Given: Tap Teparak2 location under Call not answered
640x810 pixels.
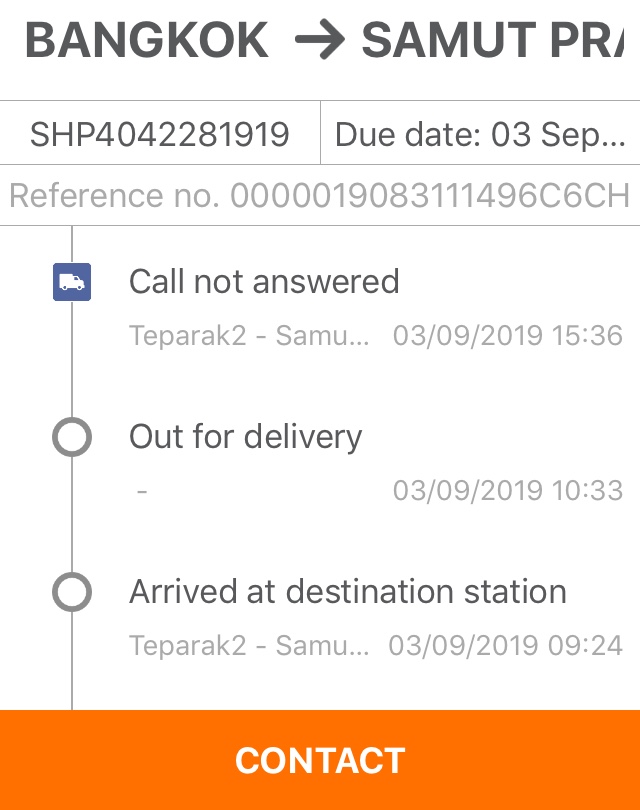Looking at the screenshot, I should click(249, 336).
